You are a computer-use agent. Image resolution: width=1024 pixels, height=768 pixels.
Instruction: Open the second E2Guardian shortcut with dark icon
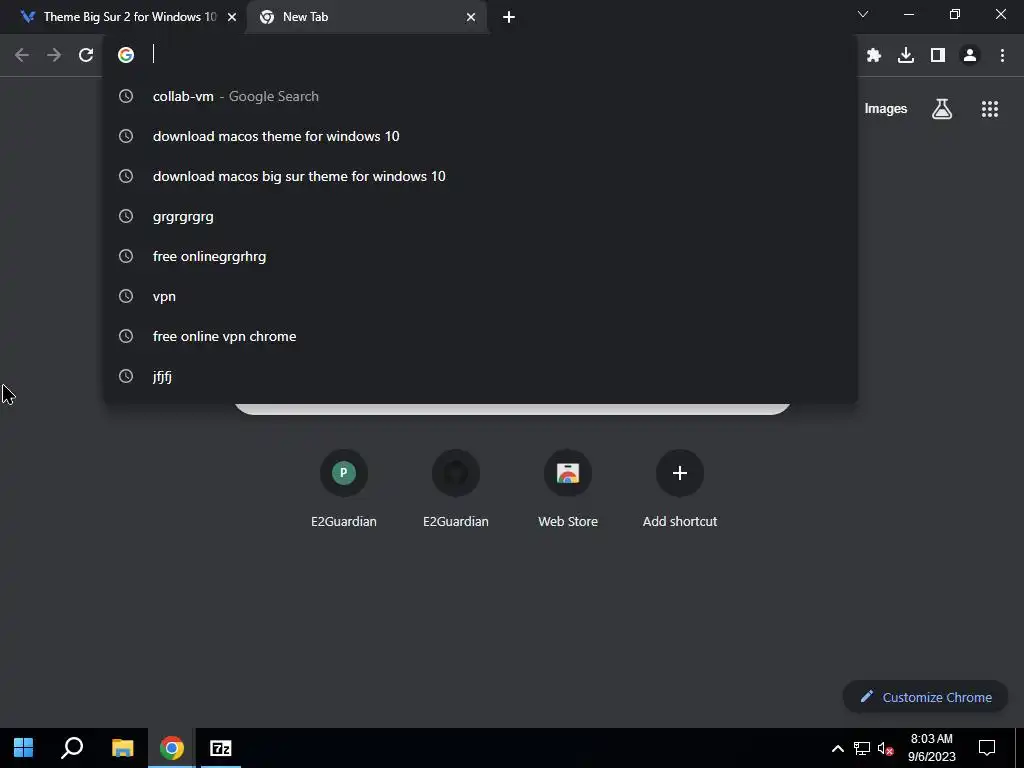(456, 488)
